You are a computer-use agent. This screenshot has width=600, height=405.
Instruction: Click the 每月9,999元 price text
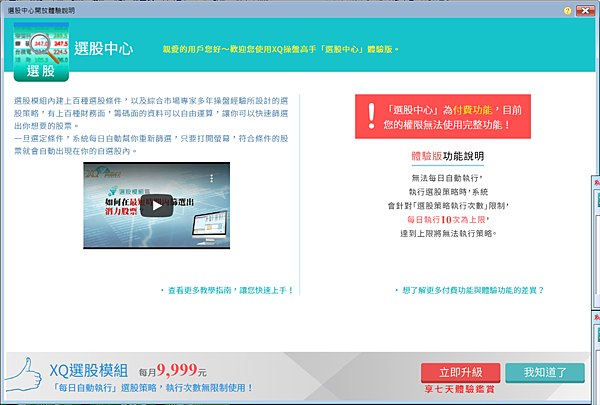click(x=173, y=370)
